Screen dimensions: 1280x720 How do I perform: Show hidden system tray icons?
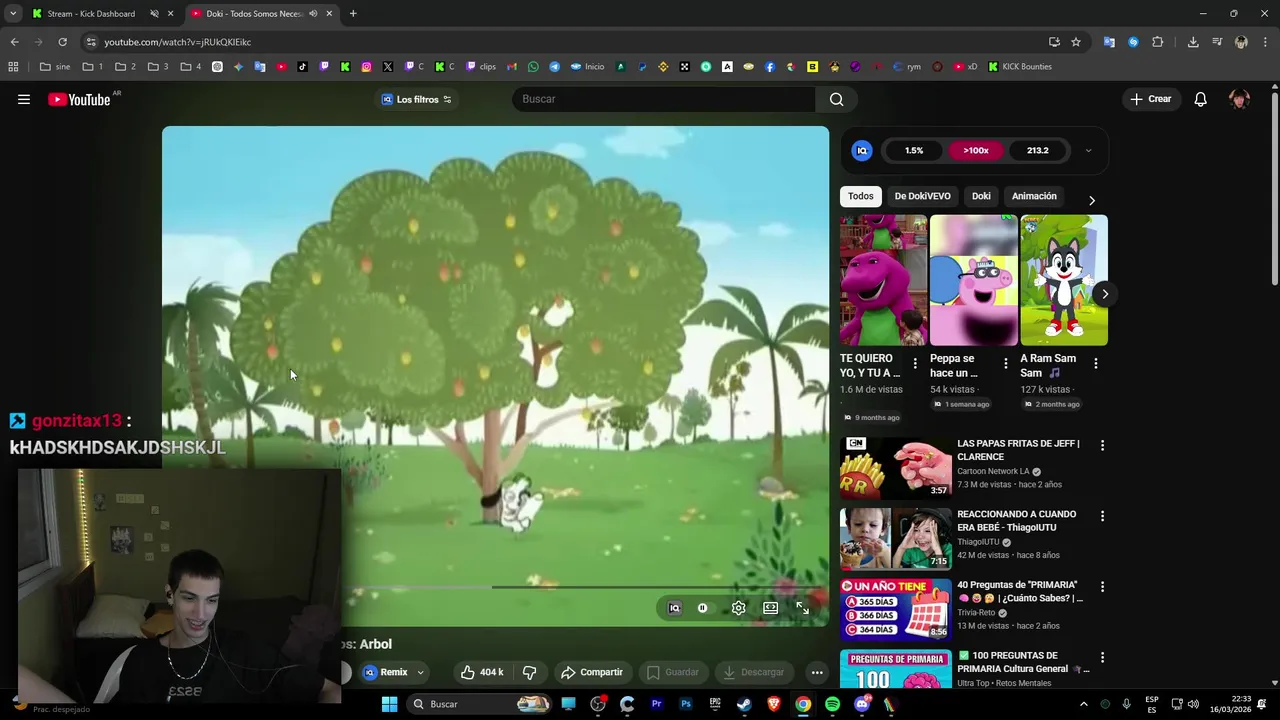coord(1083,704)
